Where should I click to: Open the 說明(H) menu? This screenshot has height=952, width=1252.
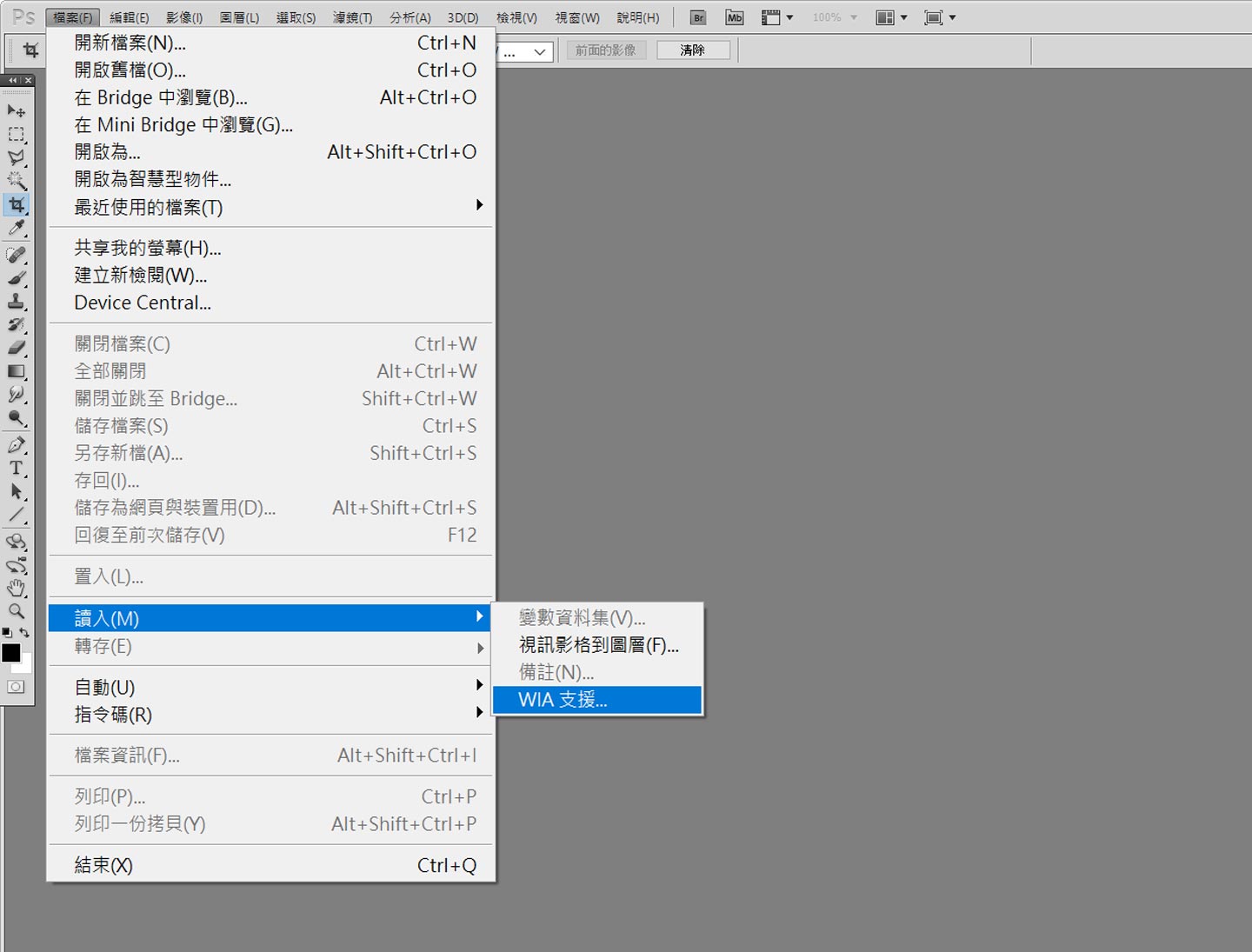coord(638,17)
